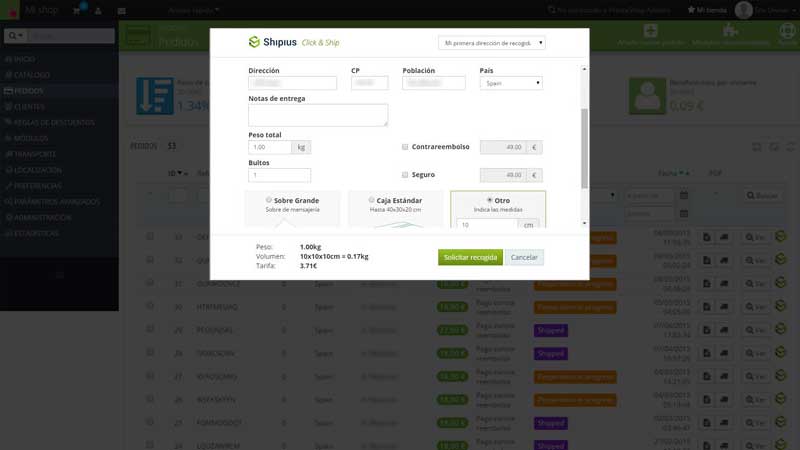
Task: Click the envelope messages icon in the top bar
Action: 121,10
